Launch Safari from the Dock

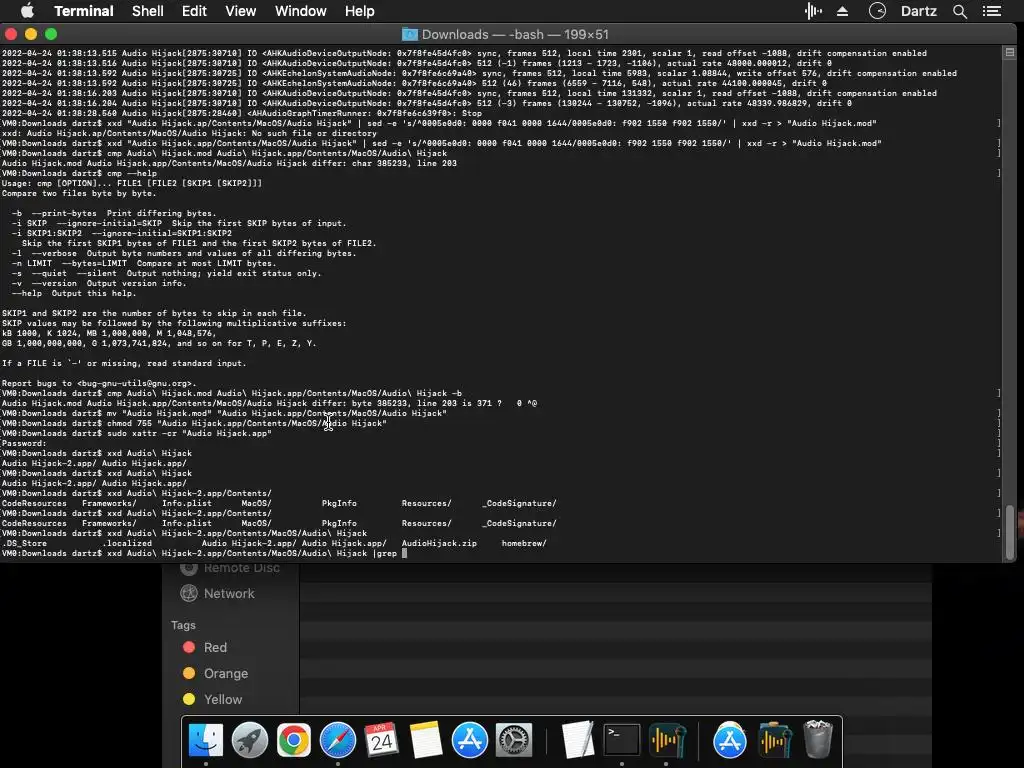(338, 740)
